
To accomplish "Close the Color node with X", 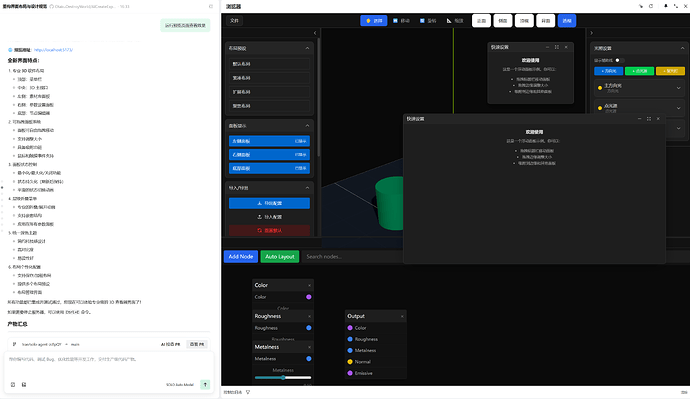I will (309, 286).
